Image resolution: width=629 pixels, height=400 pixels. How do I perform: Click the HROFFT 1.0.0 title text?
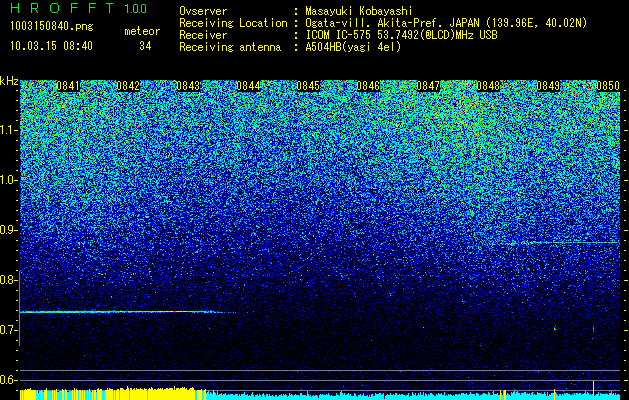pyautogui.click(x=78, y=8)
